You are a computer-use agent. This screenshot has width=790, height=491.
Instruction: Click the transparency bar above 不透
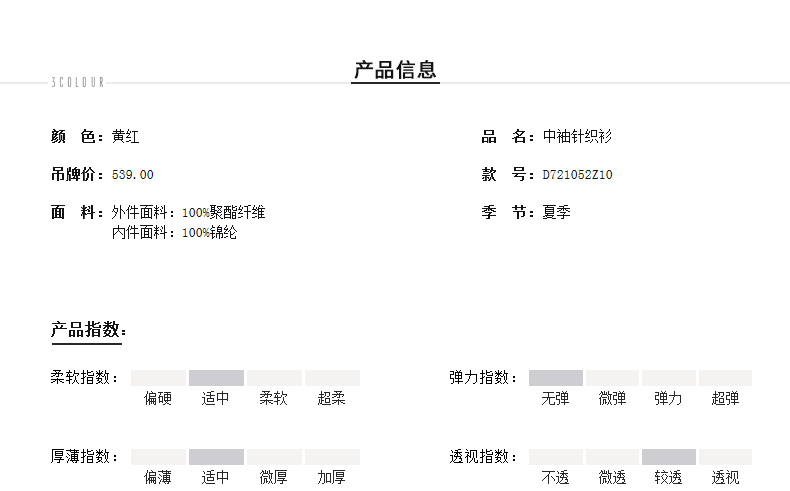pos(556,457)
